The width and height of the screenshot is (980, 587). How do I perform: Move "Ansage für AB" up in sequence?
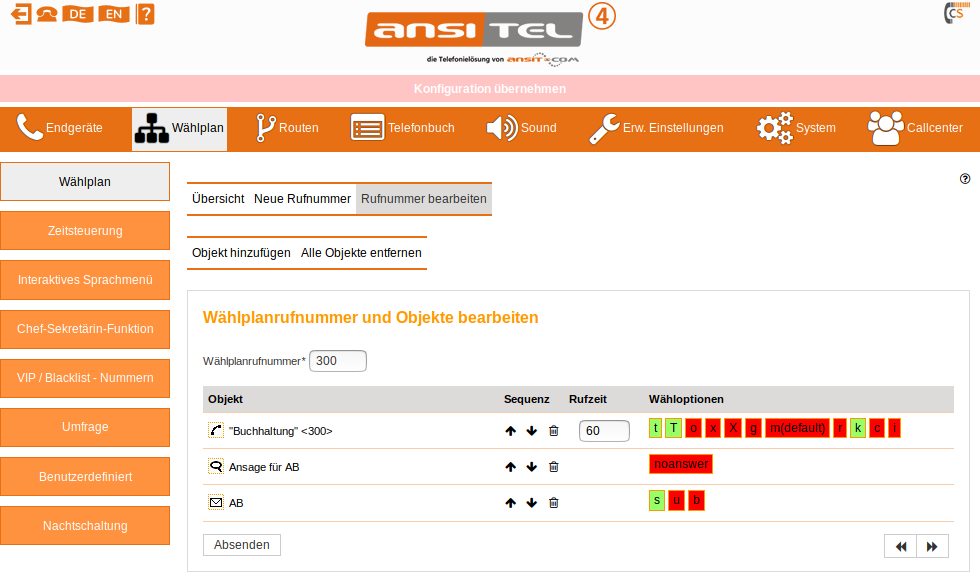point(510,467)
